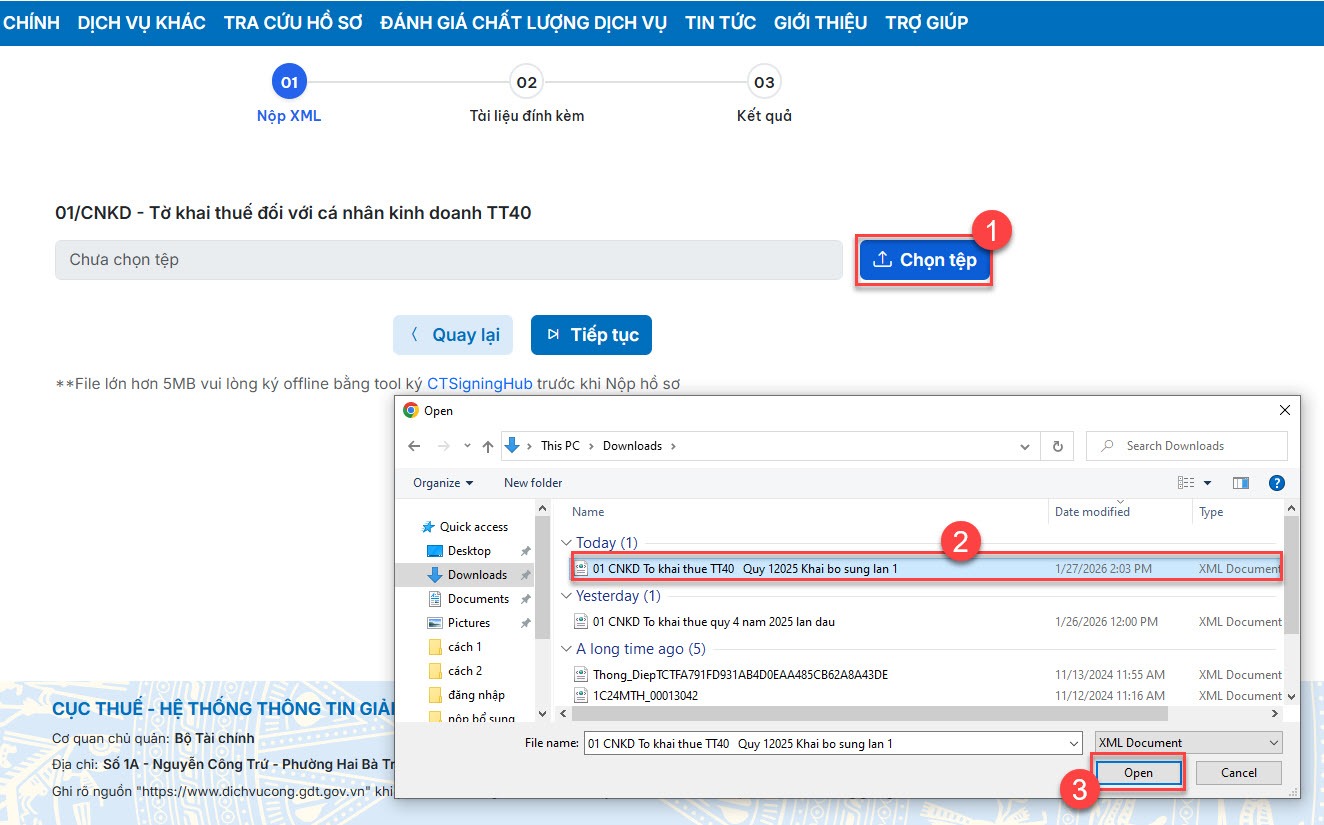The width and height of the screenshot is (1324, 825).
Task: Click the refresh icon in dialog address bar
Action: pyautogui.click(x=1057, y=446)
